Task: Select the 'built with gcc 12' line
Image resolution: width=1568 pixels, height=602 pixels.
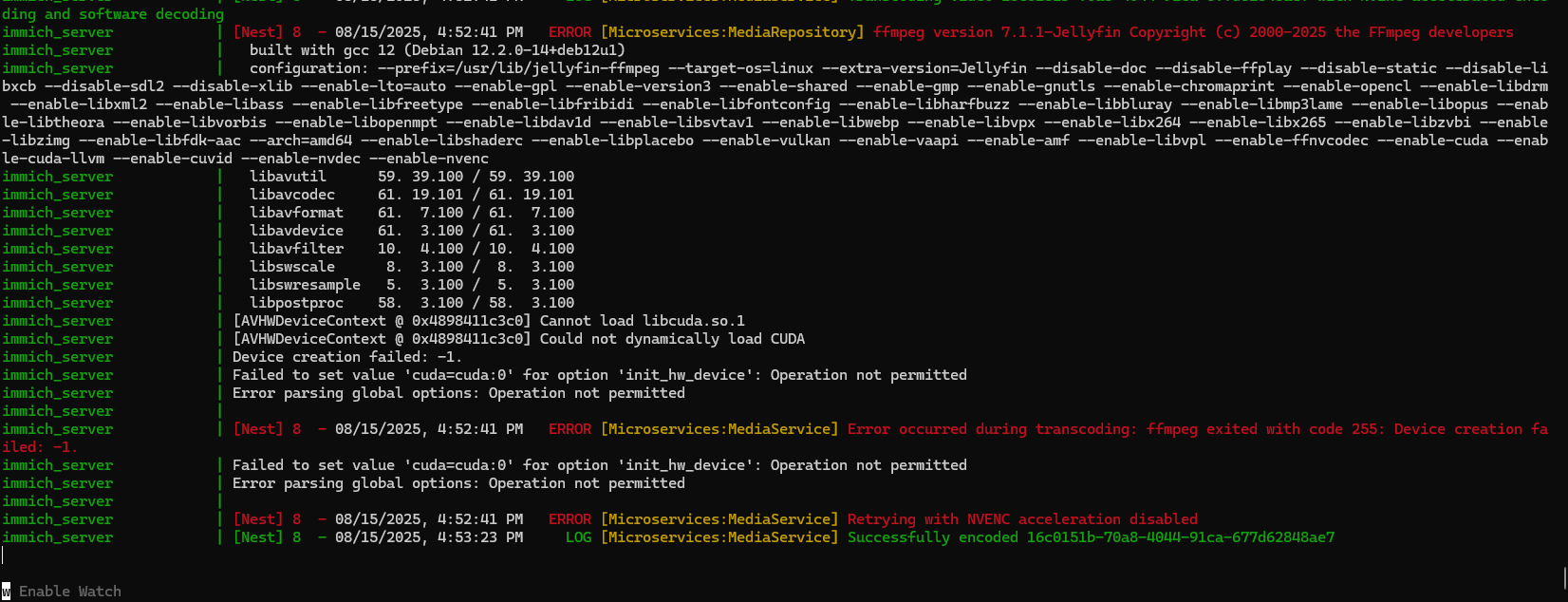Action: point(437,50)
